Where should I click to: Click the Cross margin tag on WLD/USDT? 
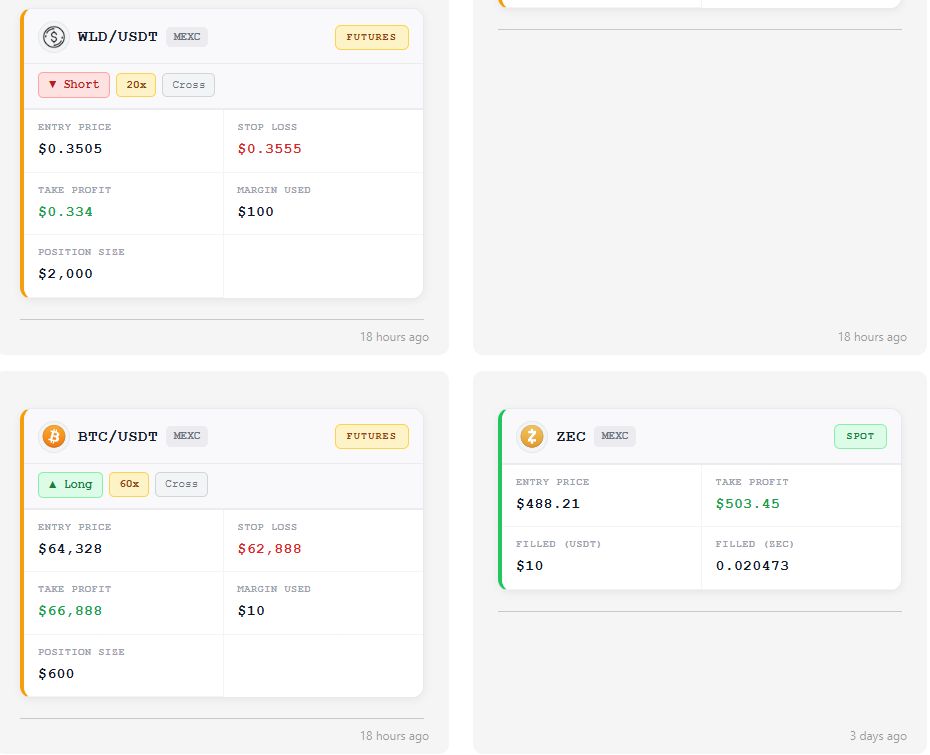(189, 85)
